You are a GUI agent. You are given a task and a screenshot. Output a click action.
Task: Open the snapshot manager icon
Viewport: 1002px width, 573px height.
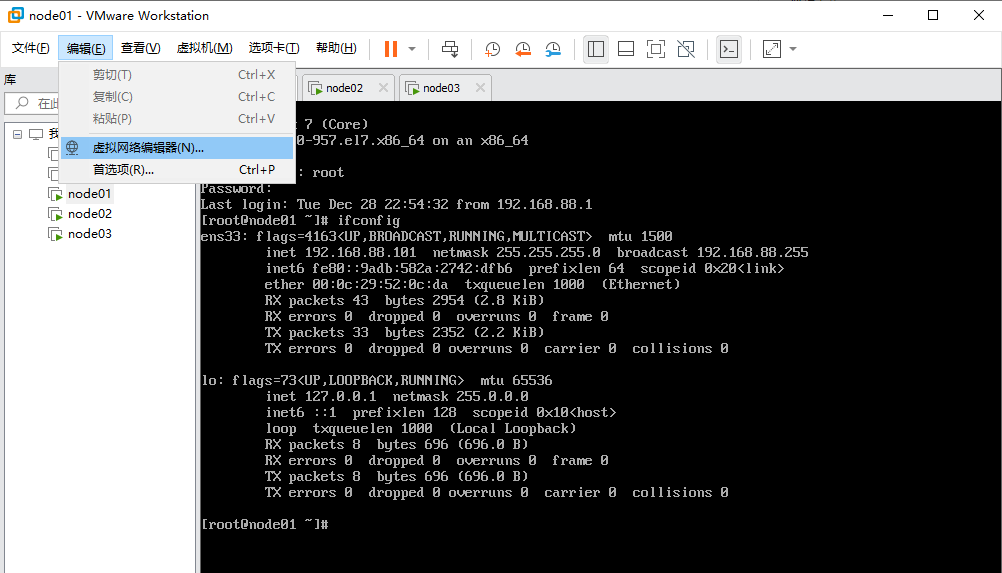click(x=553, y=49)
